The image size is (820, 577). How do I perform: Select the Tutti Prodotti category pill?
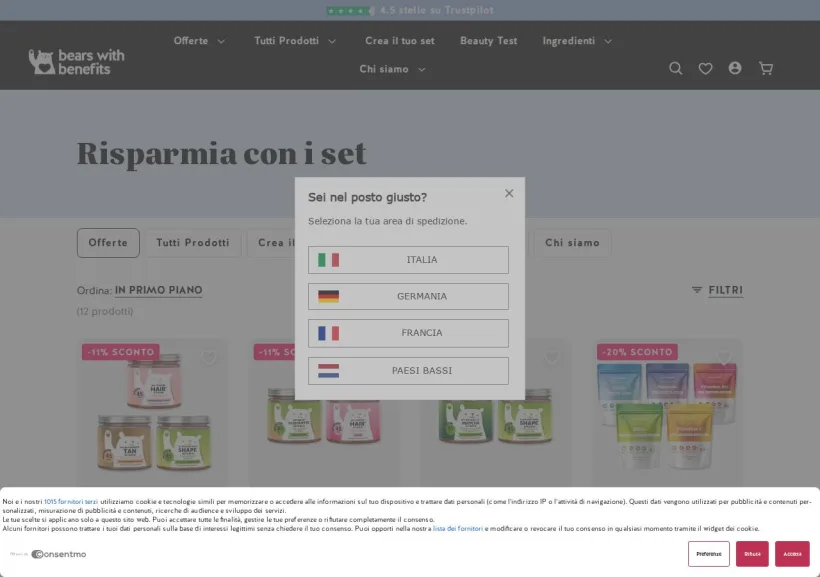pos(193,243)
